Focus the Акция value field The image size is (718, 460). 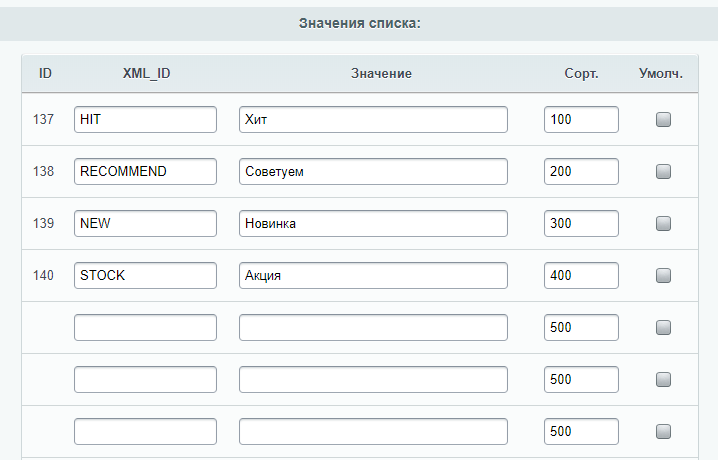pyautogui.click(x=373, y=276)
